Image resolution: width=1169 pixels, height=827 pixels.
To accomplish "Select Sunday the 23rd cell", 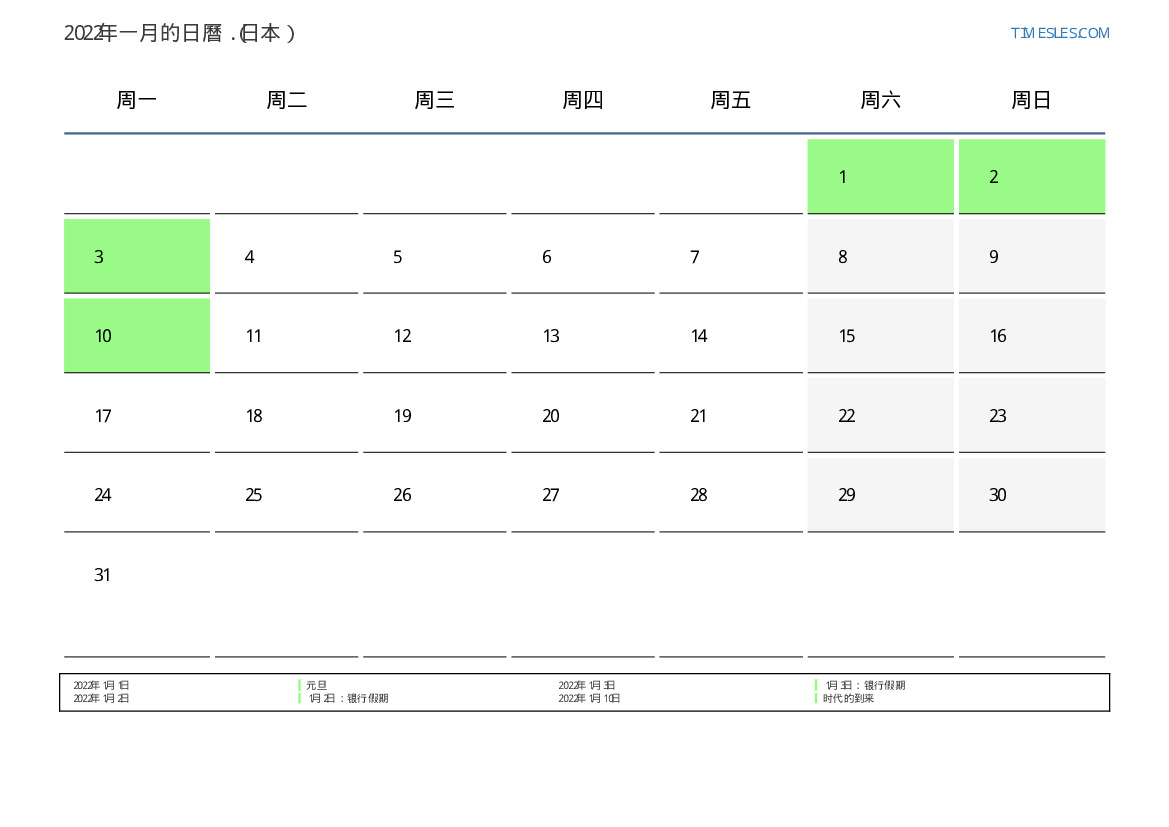I will pyautogui.click(x=1031, y=416).
